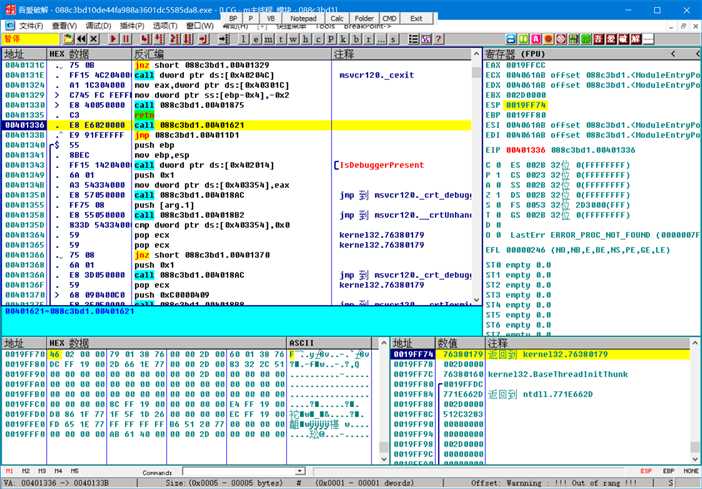
Task: Click inside the Commands input field
Action: click(240, 471)
